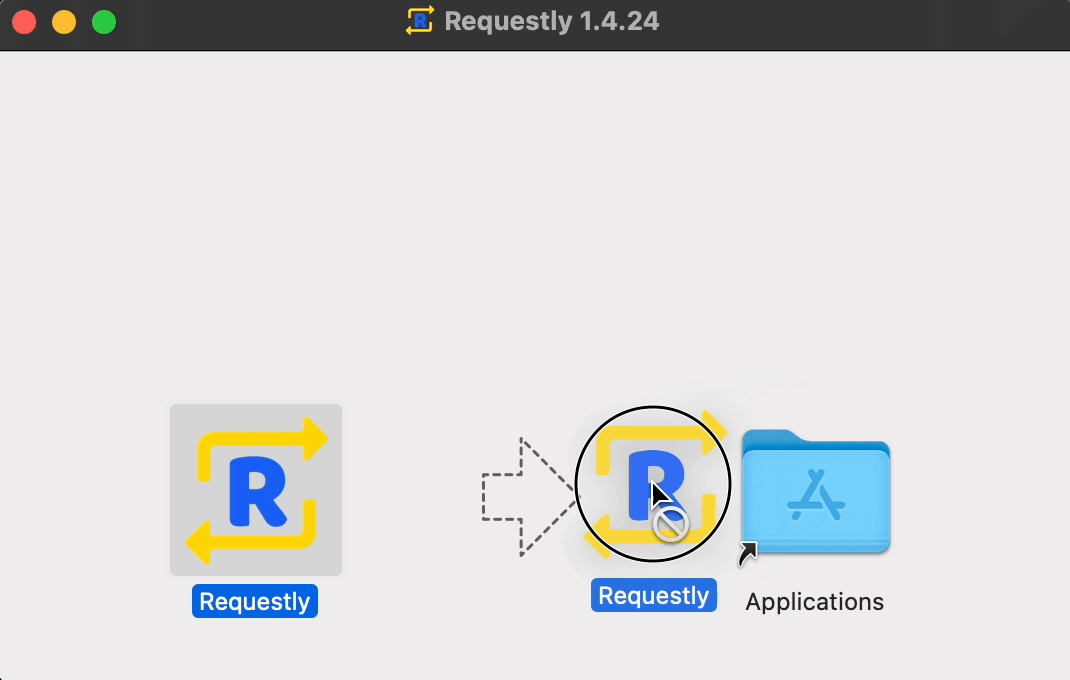Close the Requestly installer window
1070x680 pixels.
point(24,22)
